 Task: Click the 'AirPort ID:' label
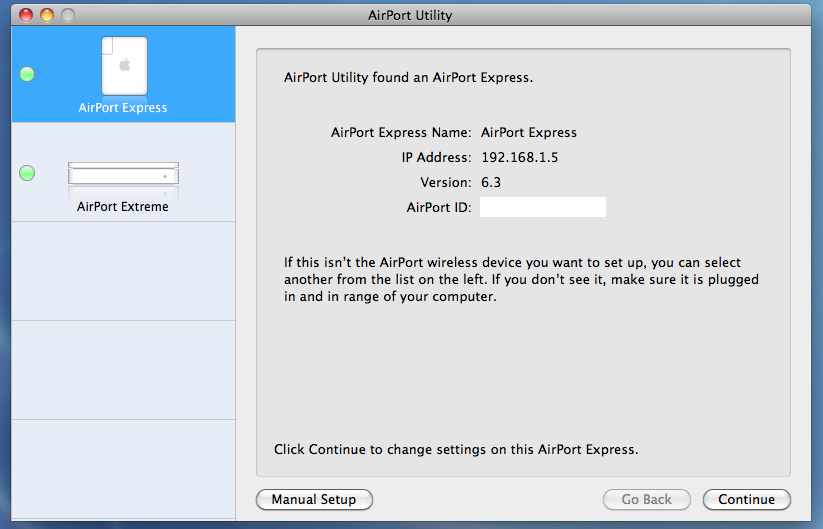tap(439, 207)
